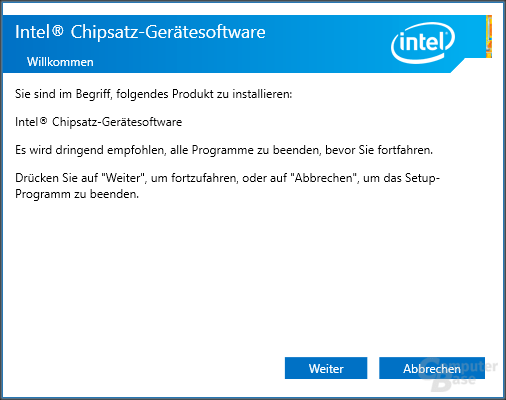Click the ® symbol in the header title
The image size is (506, 400).
(57, 31)
